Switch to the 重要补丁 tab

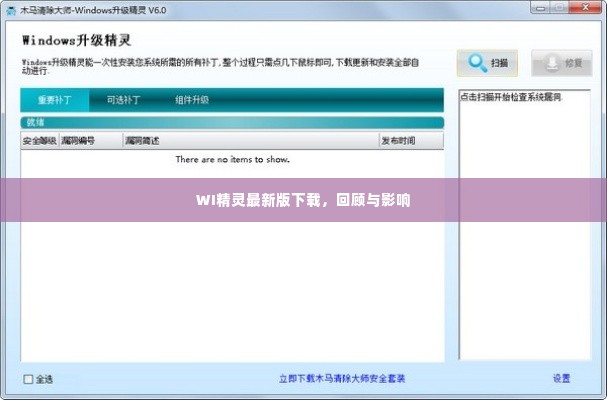55,100
